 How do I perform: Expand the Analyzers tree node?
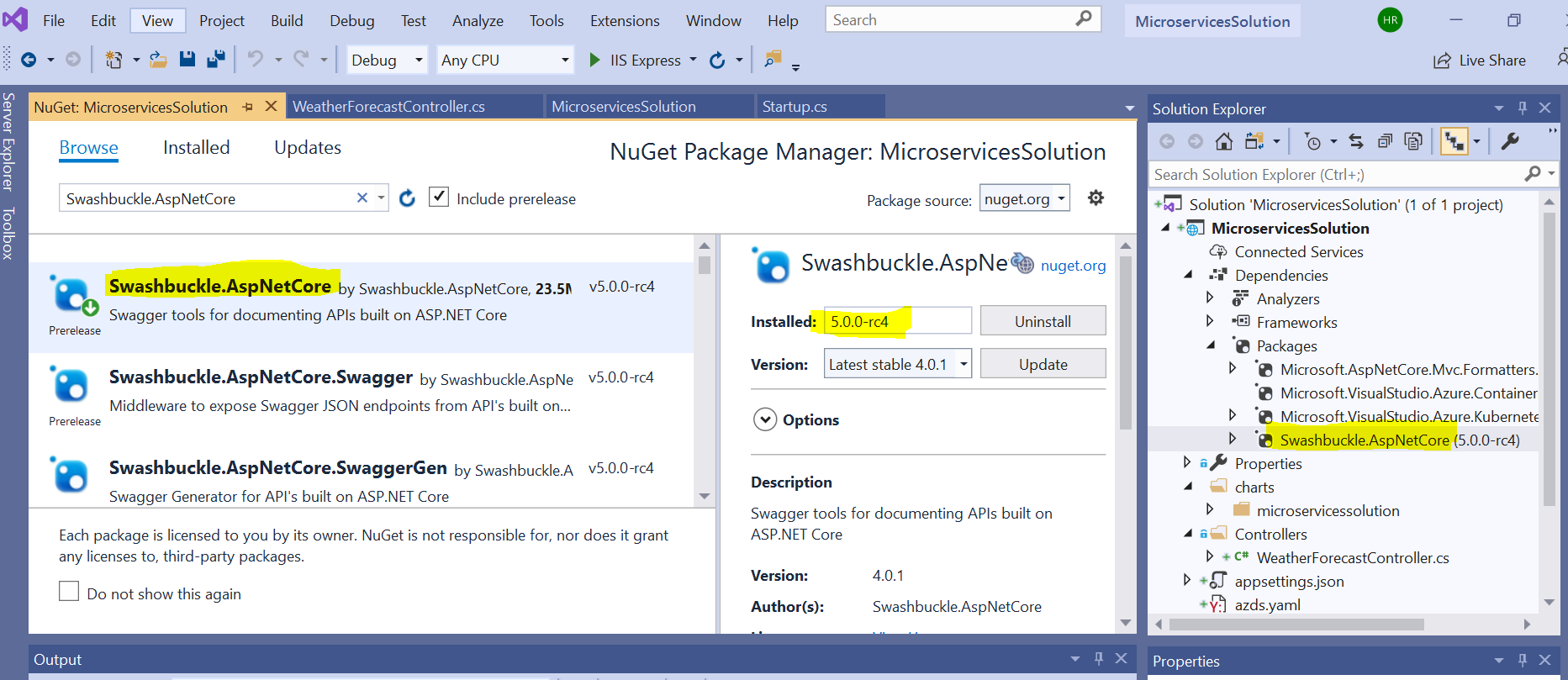tap(1210, 298)
